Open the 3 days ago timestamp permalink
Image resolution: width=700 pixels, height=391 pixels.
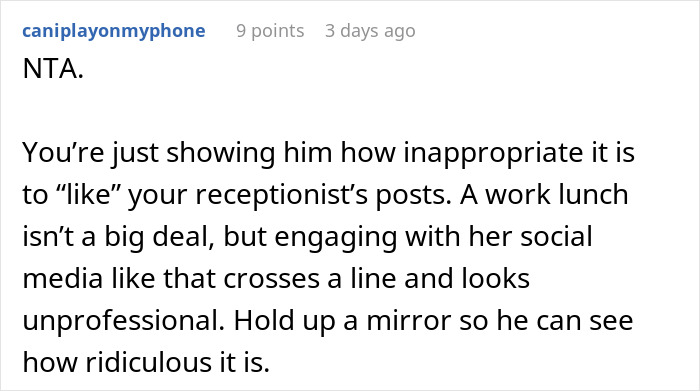370,31
